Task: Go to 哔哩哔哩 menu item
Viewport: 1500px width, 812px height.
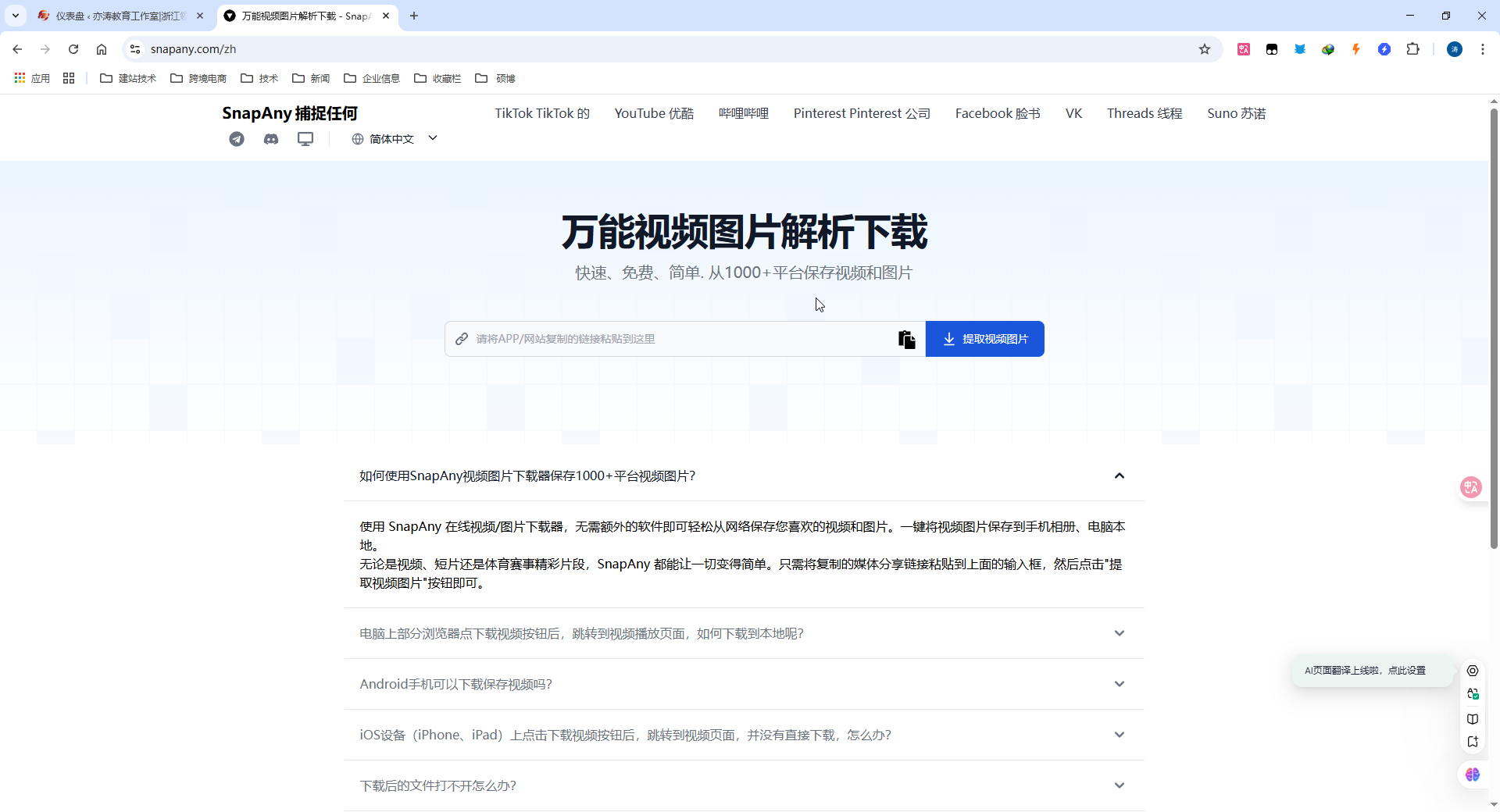Action: pyautogui.click(x=744, y=113)
